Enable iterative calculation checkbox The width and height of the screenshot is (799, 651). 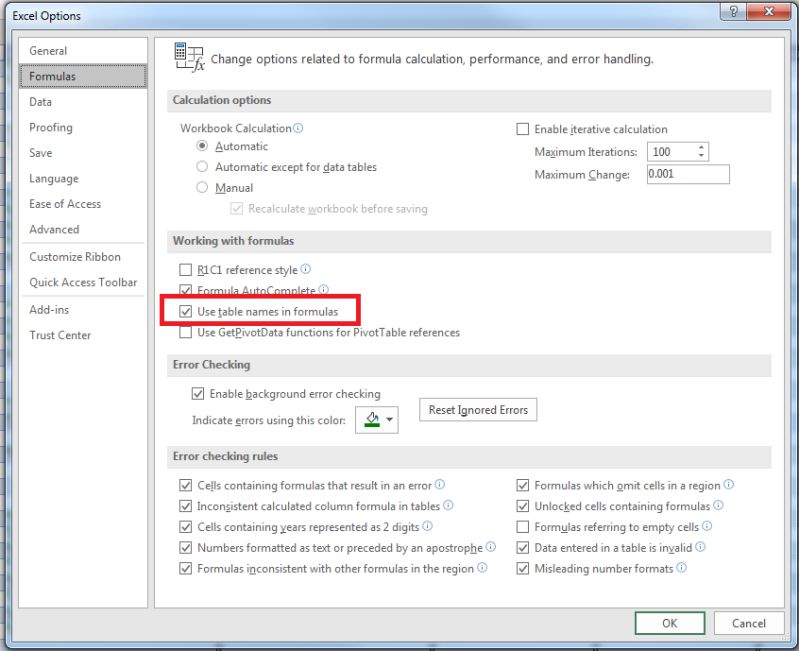coord(523,129)
